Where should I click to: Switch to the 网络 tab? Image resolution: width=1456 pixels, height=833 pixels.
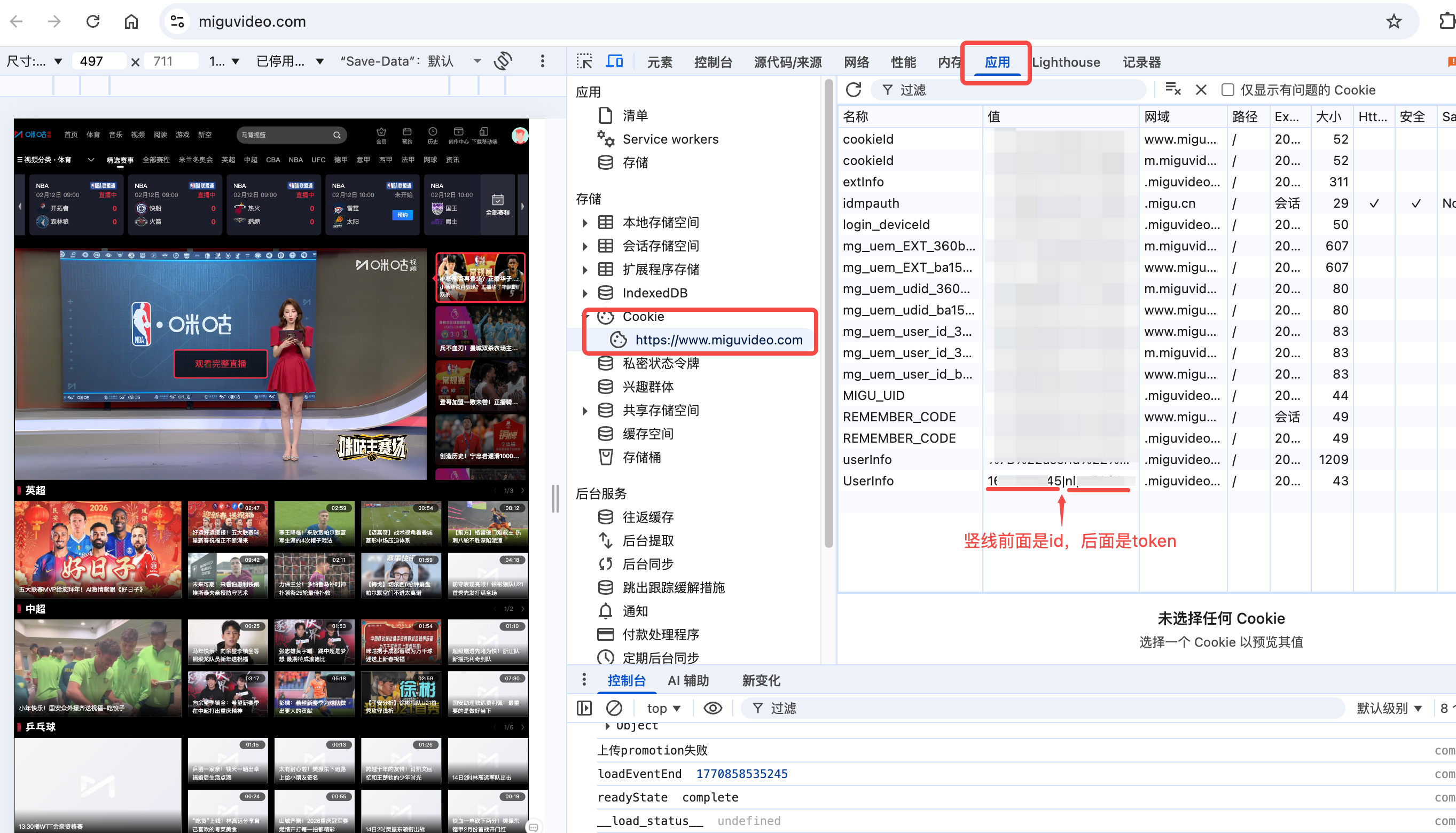tap(856, 62)
